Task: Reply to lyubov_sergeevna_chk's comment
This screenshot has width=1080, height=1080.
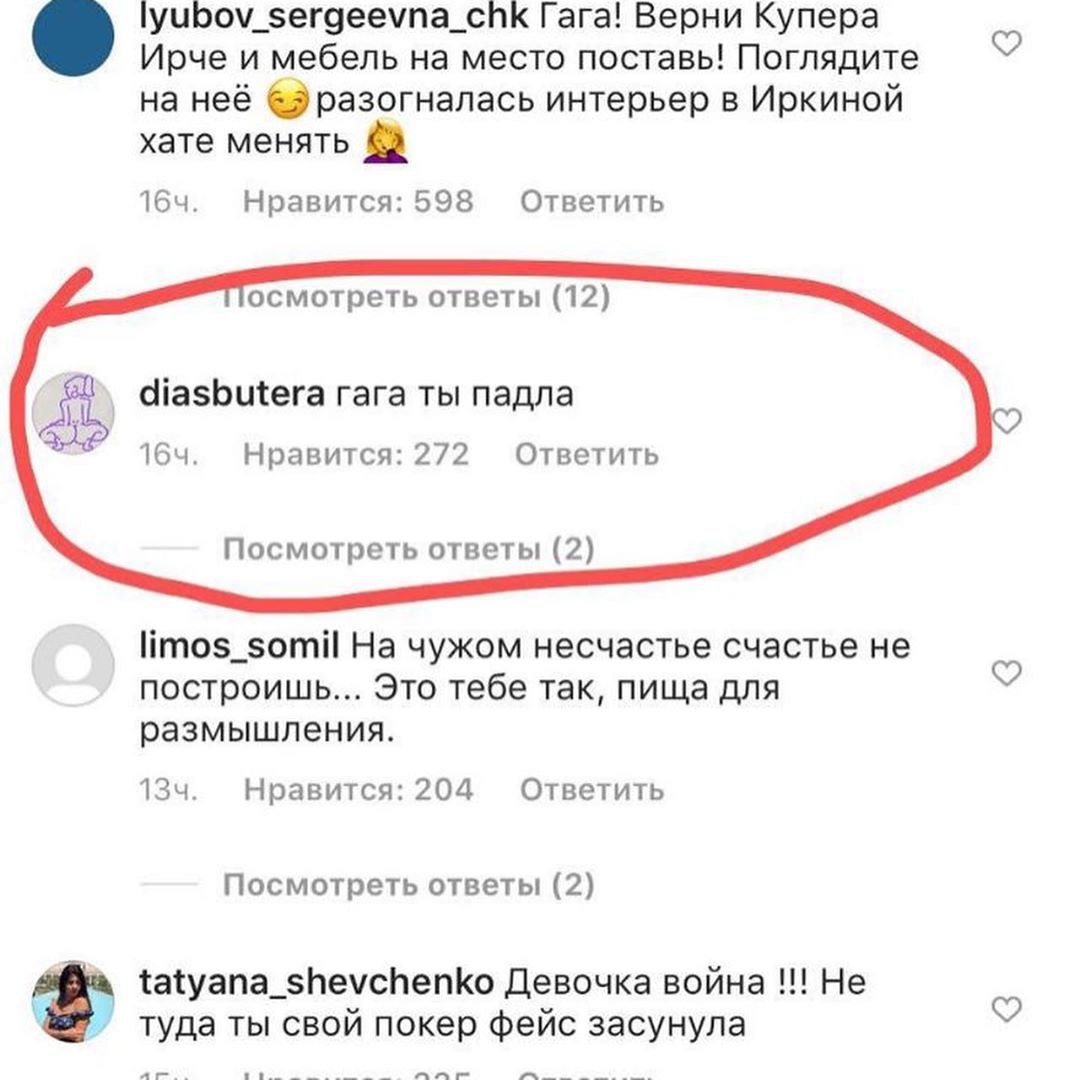Action: pos(592,202)
